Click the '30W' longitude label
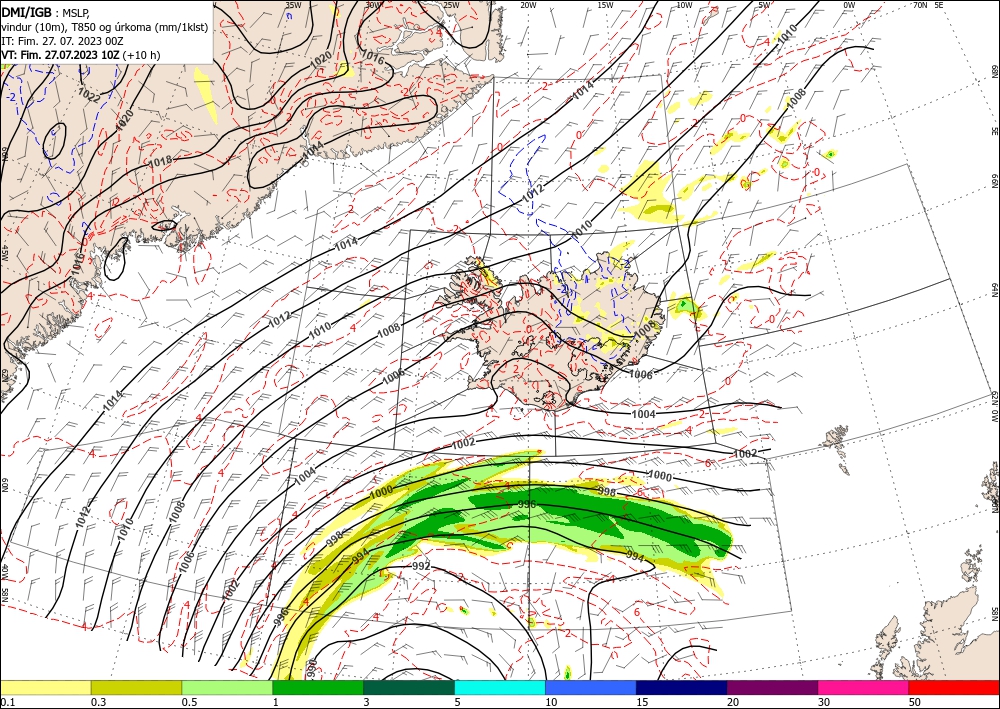The image size is (1000, 709). pos(373,5)
